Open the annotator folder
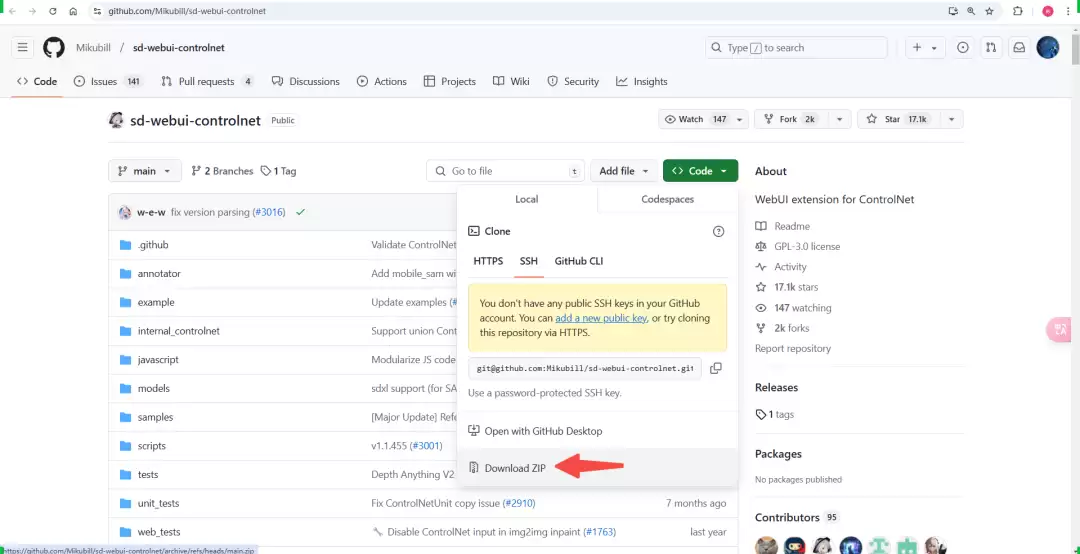 coord(159,273)
